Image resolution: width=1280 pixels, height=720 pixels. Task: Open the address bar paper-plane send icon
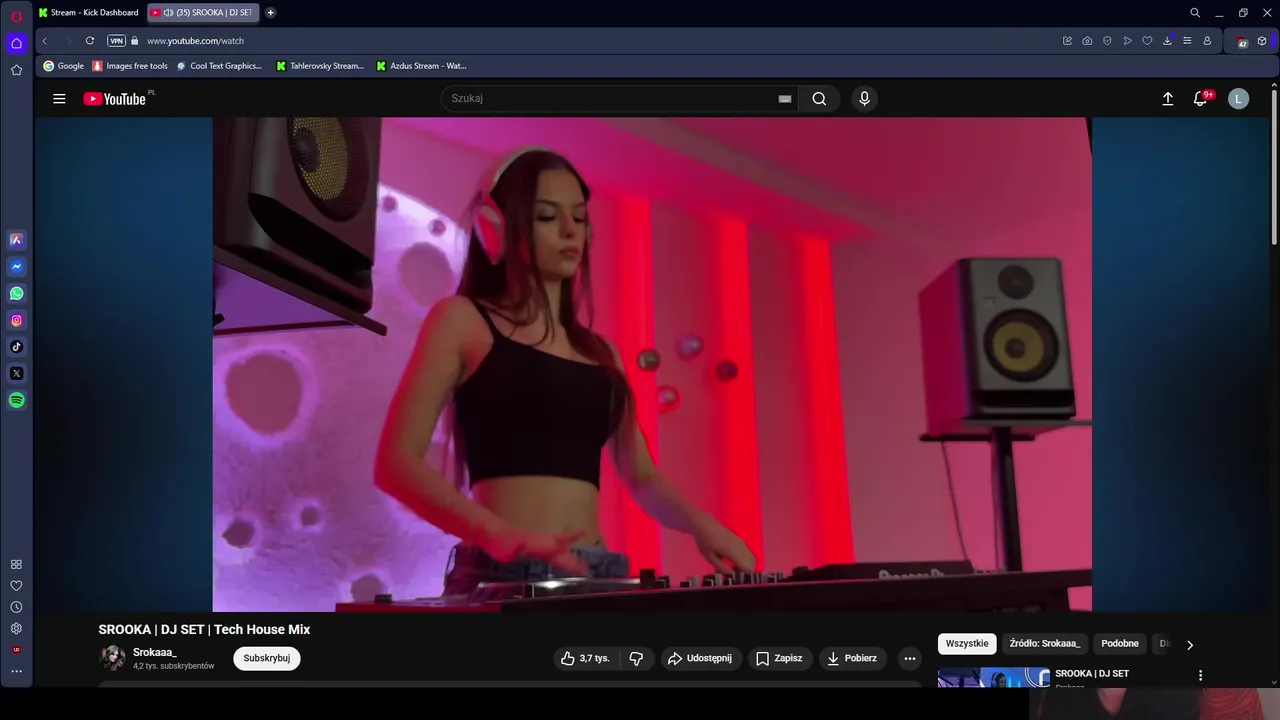1127,41
